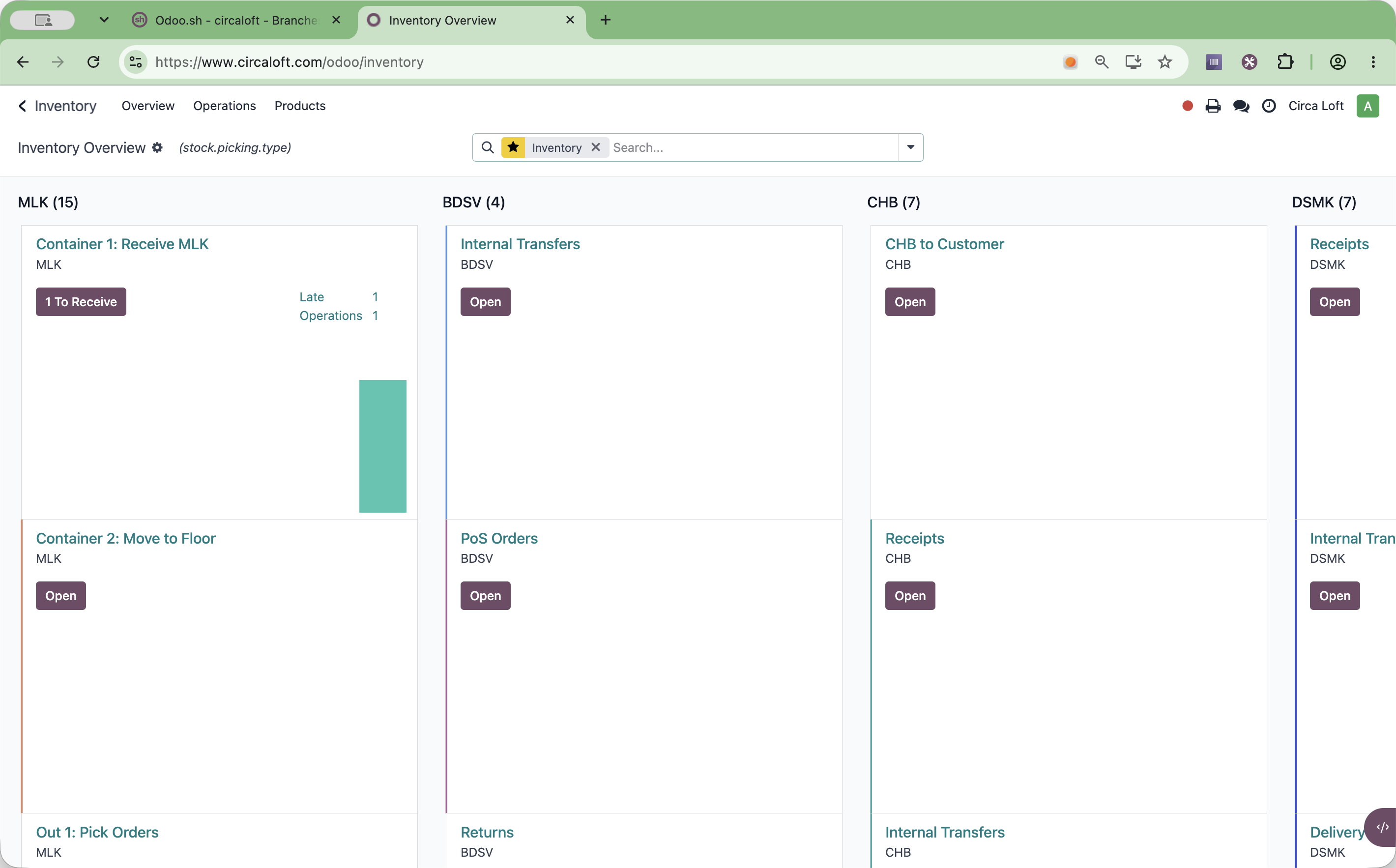This screenshot has width=1396, height=868.
Task: Open a new browser tab with plus
Action: (x=605, y=20)
